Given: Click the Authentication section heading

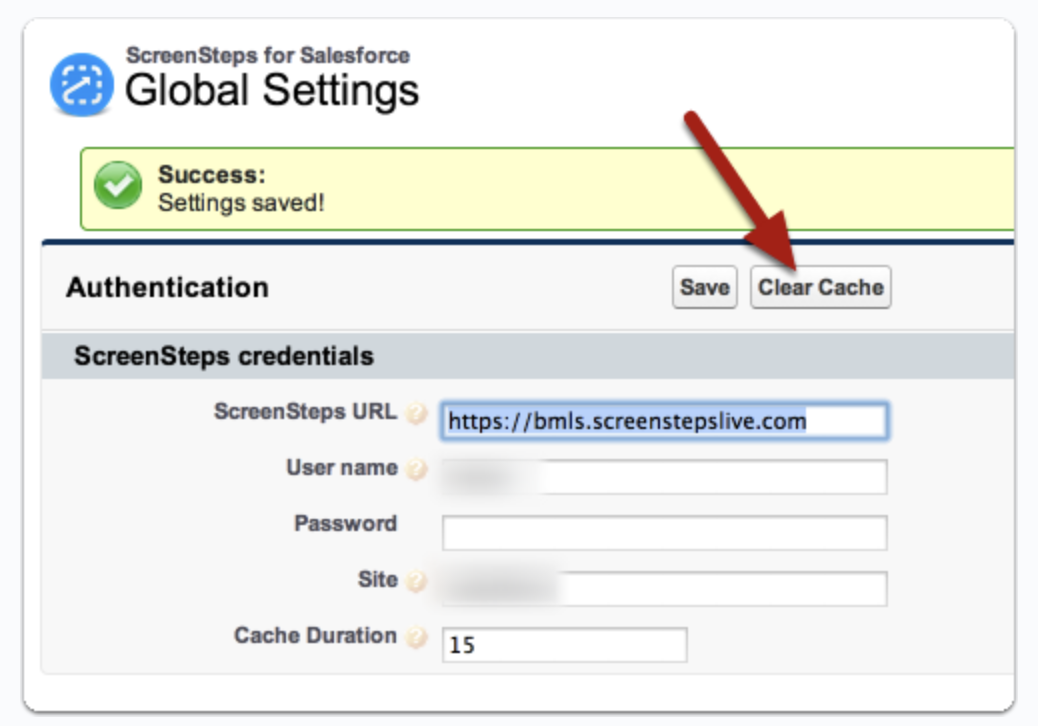Looking at the screenshot, I should coord(167,288).
